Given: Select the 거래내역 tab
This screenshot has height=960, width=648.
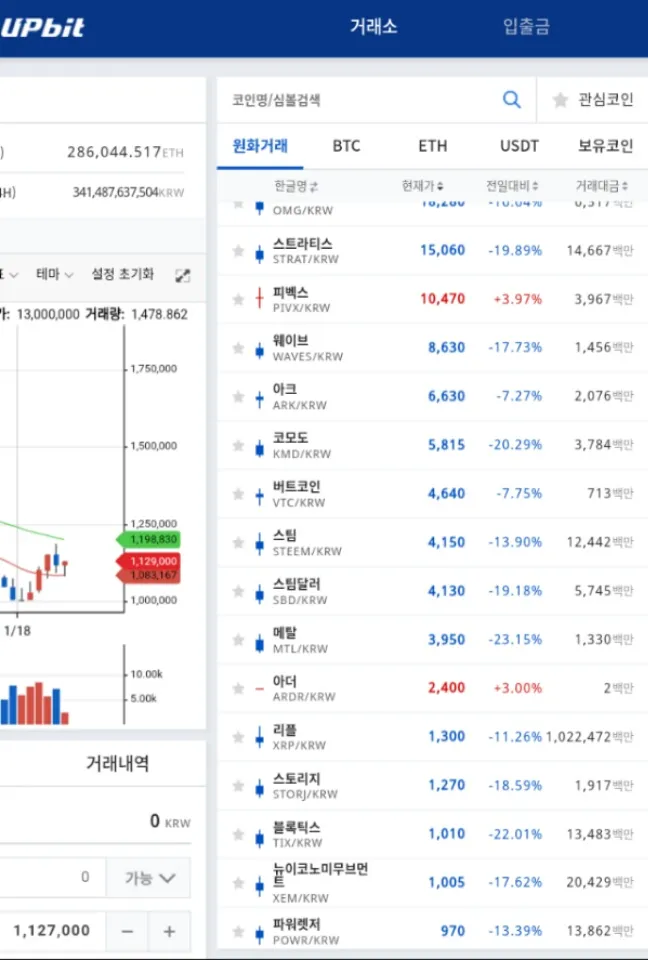Looking at the screenshot, I should [x=118, y=763].
